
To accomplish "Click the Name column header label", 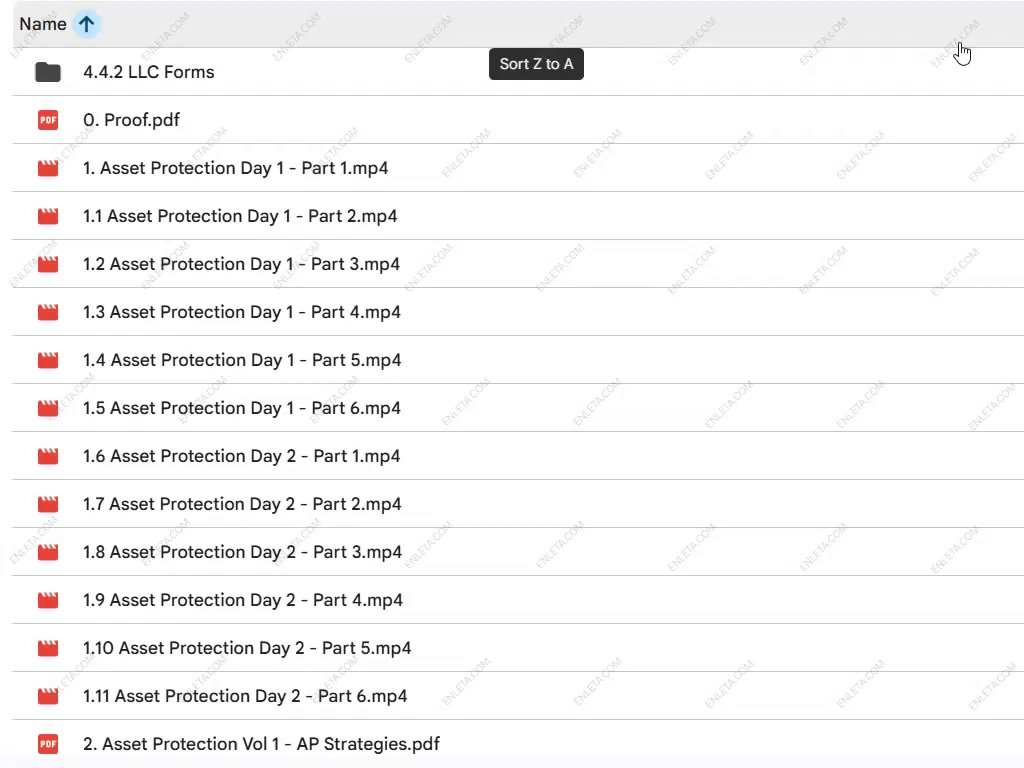I will [42, 24].
